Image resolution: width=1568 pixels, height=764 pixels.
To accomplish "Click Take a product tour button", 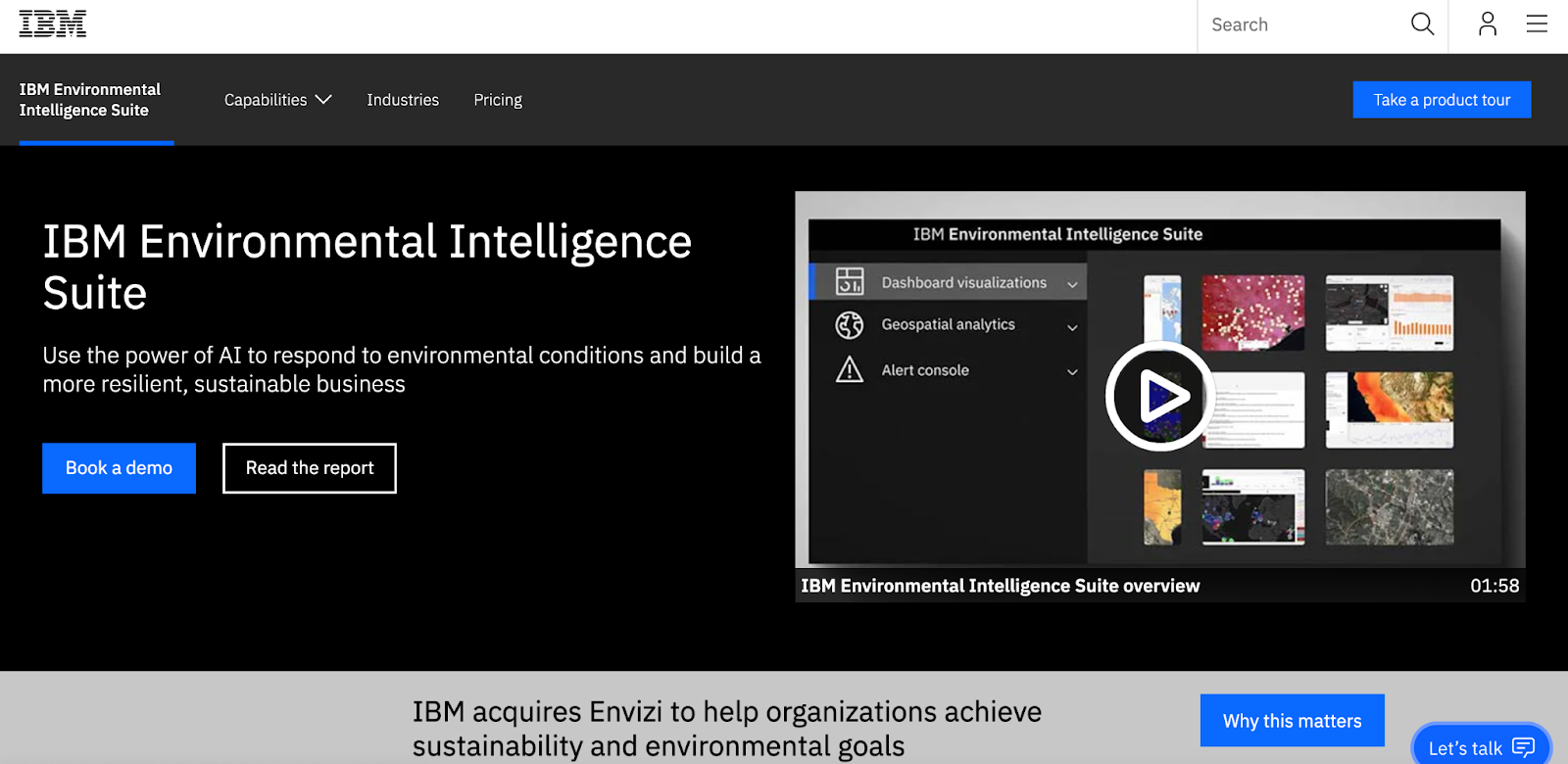I will tap(1442, 100).
